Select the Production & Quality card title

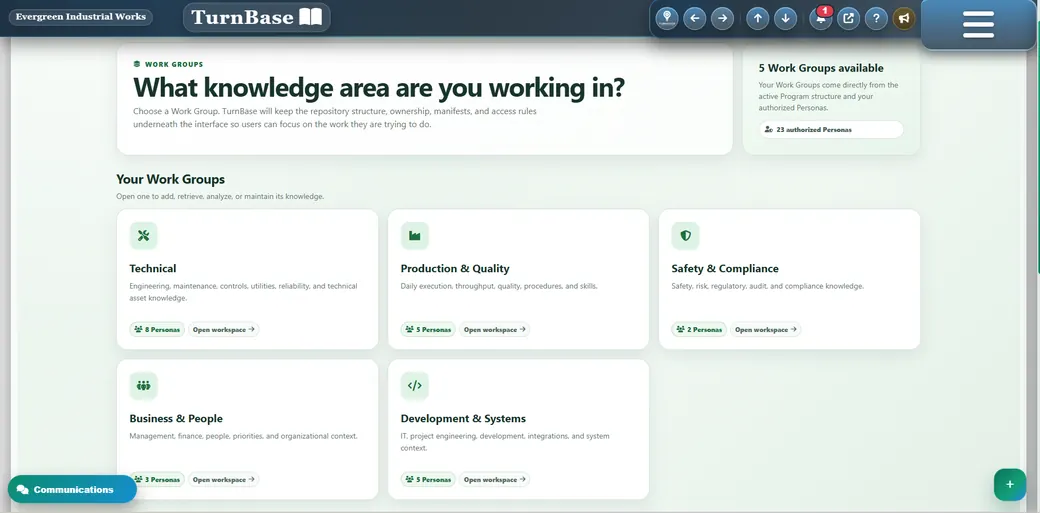455,269
